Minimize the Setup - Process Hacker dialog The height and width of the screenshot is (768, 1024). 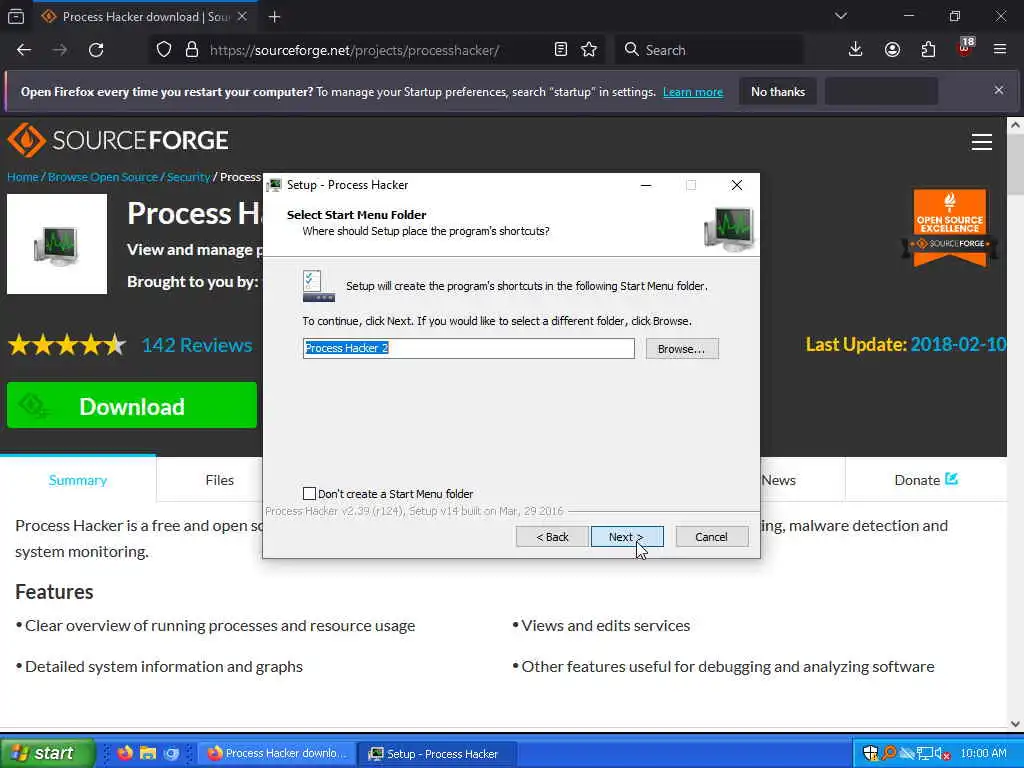point(646,185)
